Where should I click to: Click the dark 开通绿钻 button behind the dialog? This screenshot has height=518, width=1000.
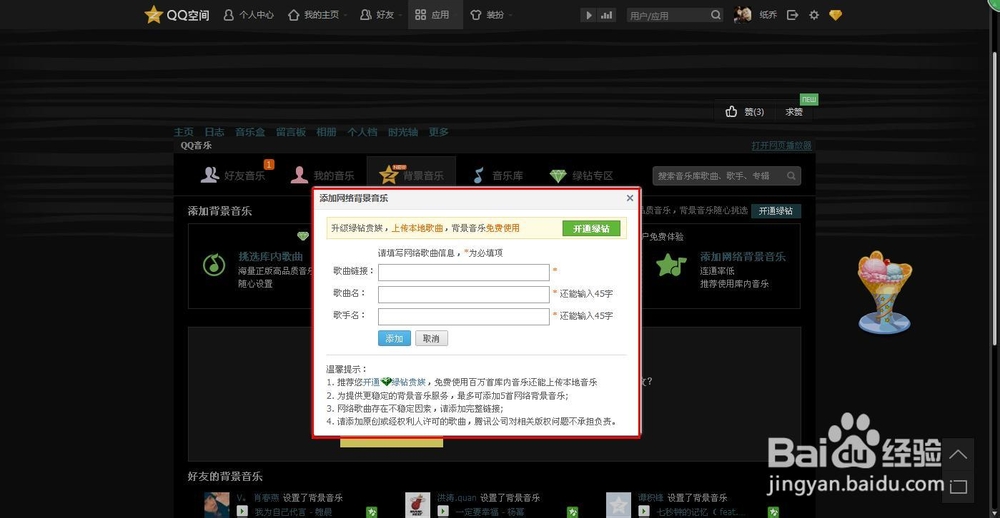pos(776,211)
